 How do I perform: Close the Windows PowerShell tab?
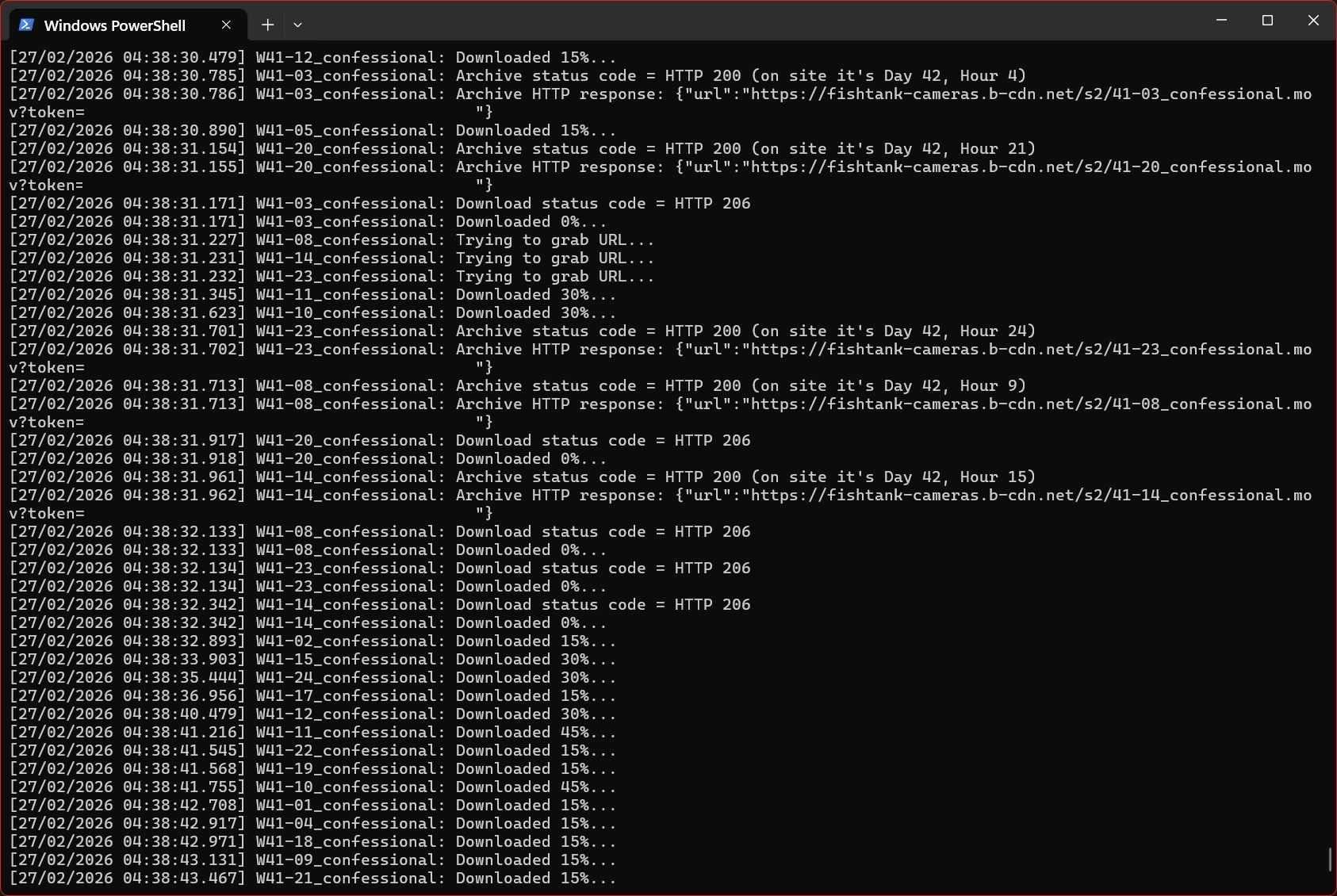(226, 25)
